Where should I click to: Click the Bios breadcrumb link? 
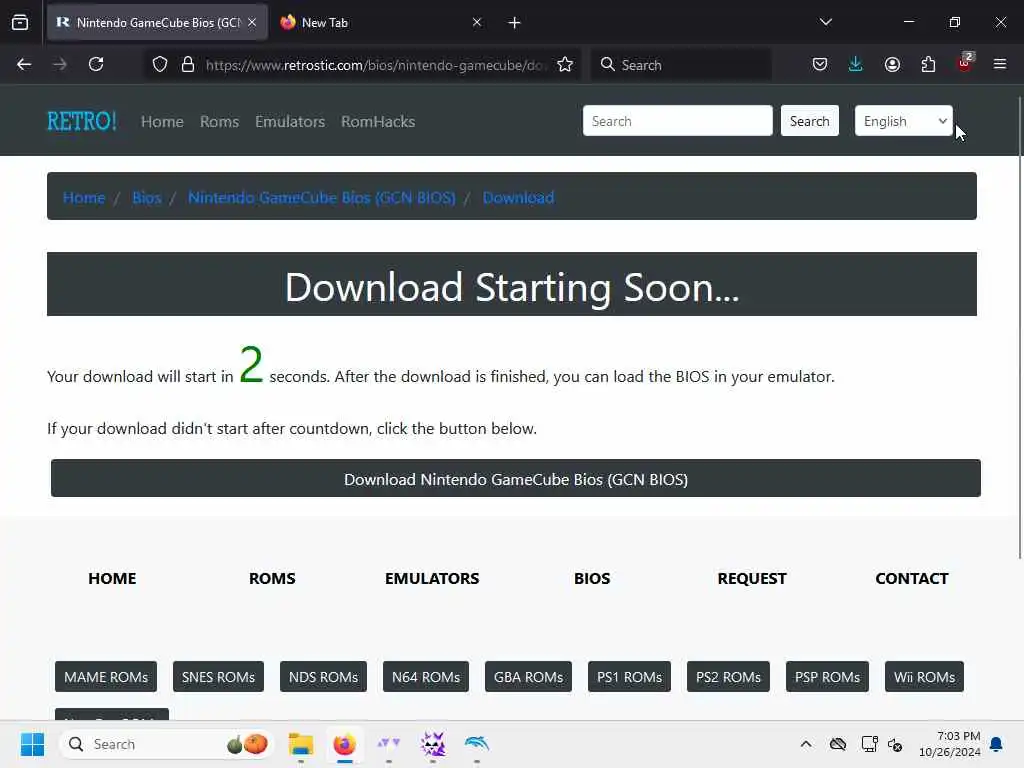point(146,197)
